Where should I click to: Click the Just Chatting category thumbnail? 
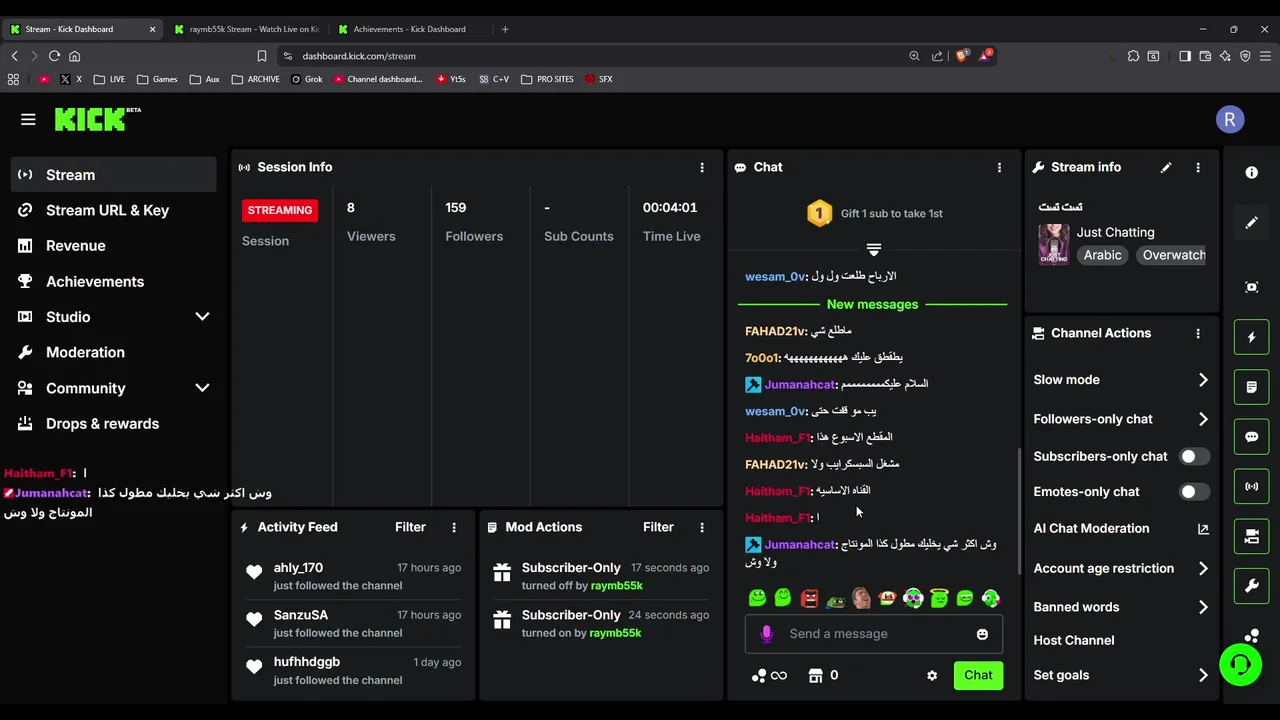click(1054, 244)
